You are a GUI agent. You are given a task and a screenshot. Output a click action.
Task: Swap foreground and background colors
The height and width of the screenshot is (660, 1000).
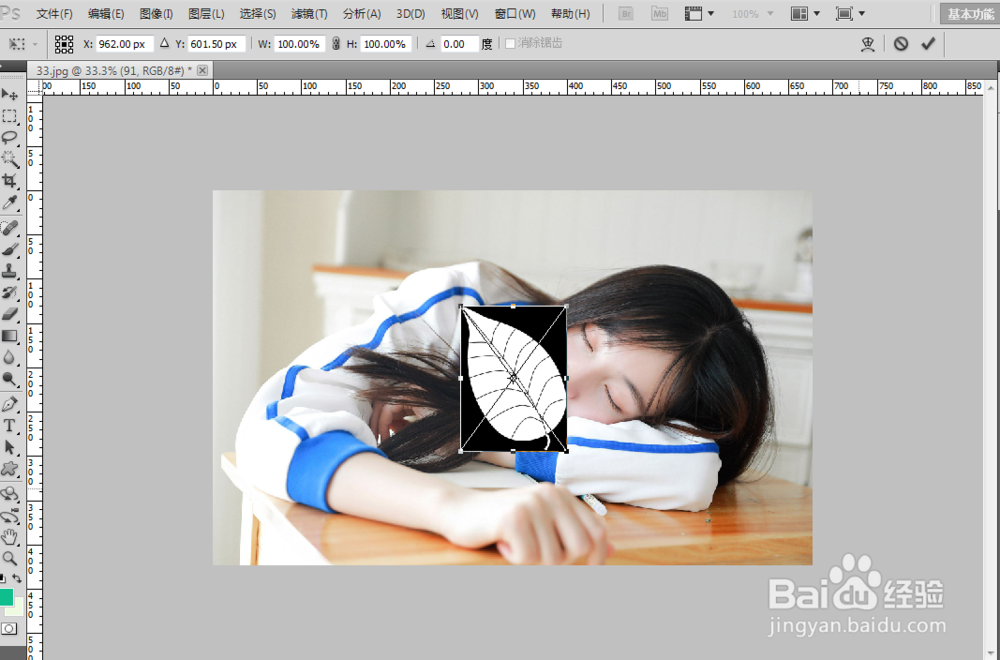(x=17, y=578)
